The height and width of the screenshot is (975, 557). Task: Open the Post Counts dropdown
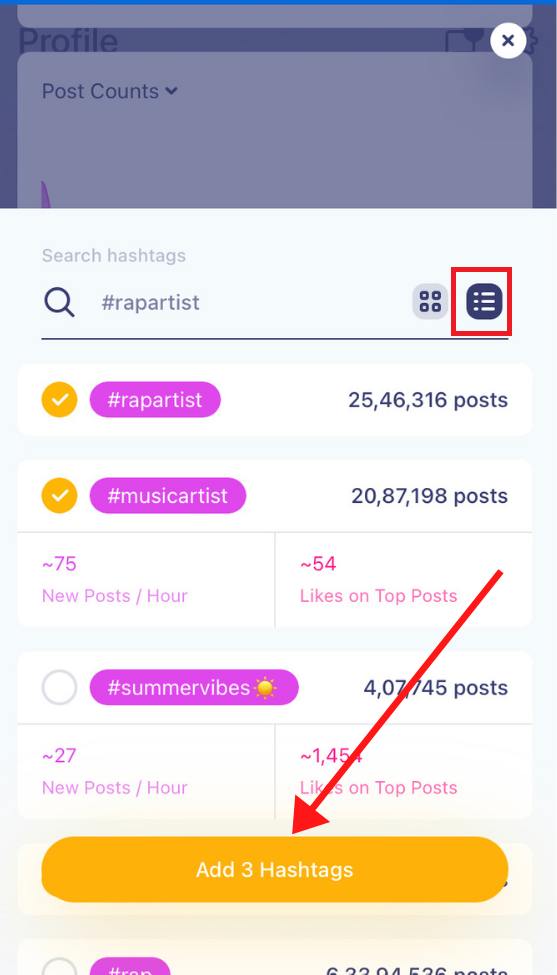coord(110,91)
